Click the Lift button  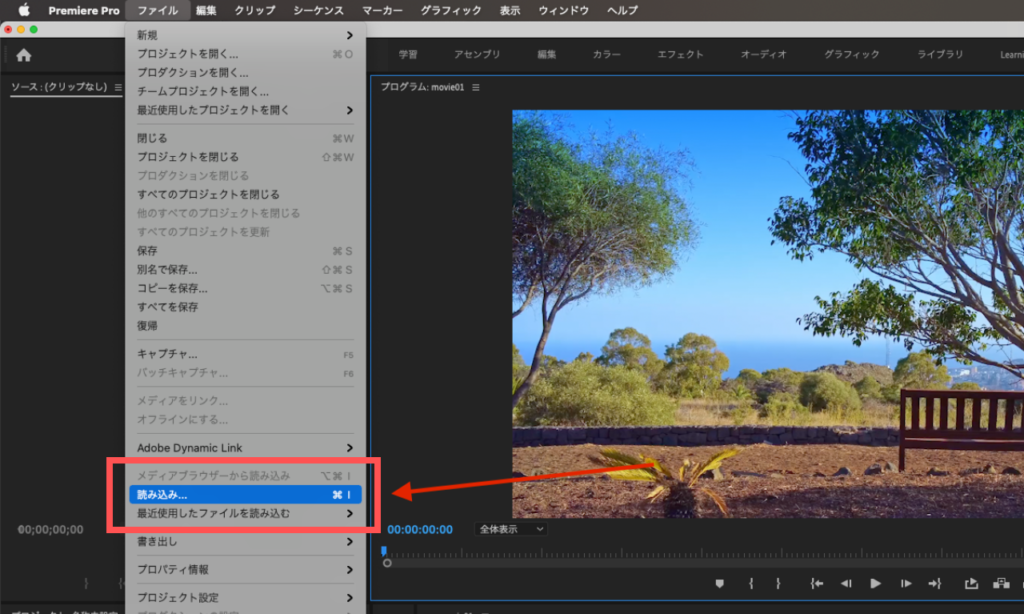971,583
